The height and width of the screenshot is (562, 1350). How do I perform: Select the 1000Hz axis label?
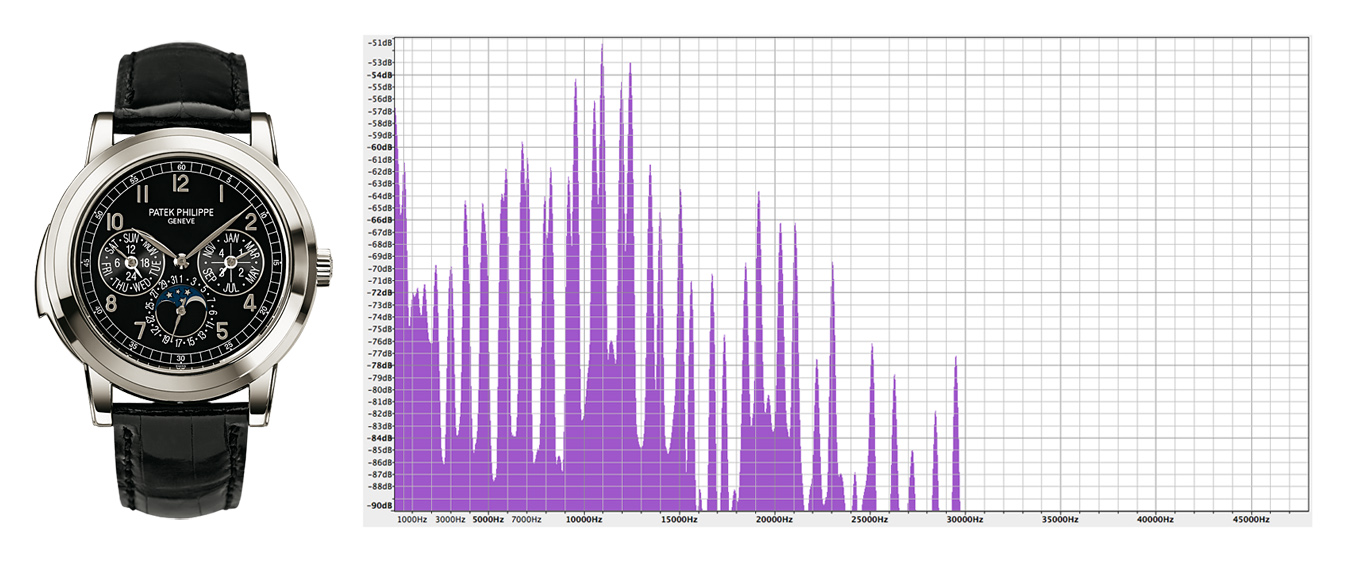(x=412, y=520)
